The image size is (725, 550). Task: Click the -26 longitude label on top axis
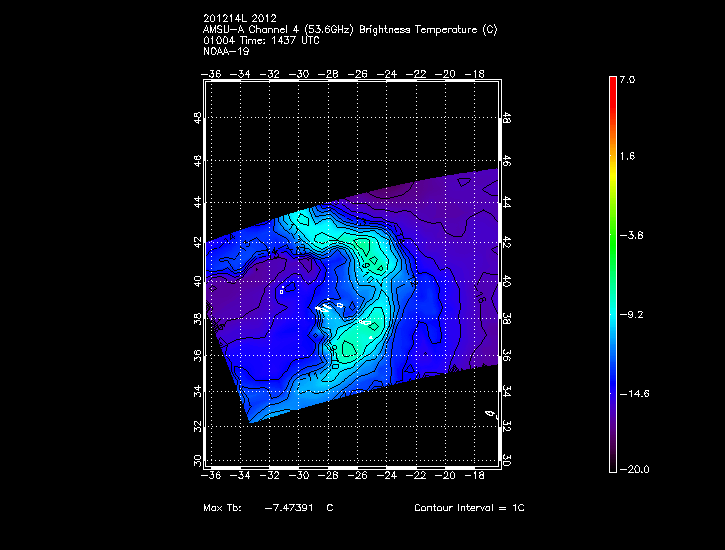coord(357,73)
